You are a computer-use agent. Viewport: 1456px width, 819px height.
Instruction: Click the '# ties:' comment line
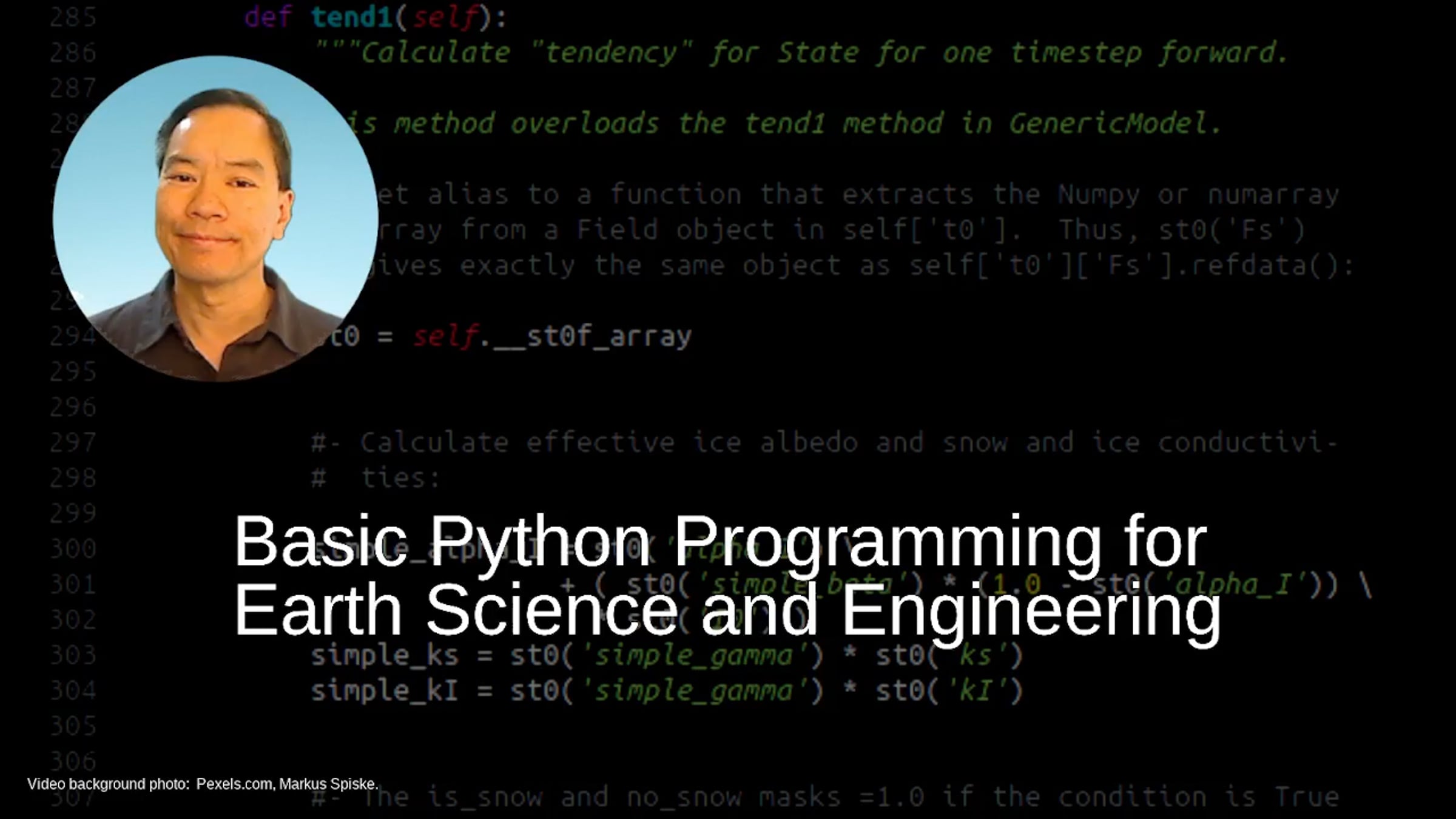tap(376, 478)
